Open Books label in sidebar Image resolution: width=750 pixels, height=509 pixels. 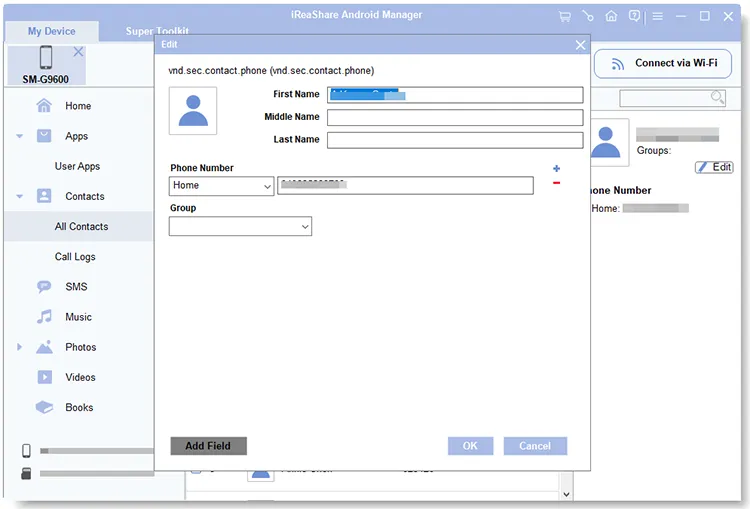tap(79, 407)
